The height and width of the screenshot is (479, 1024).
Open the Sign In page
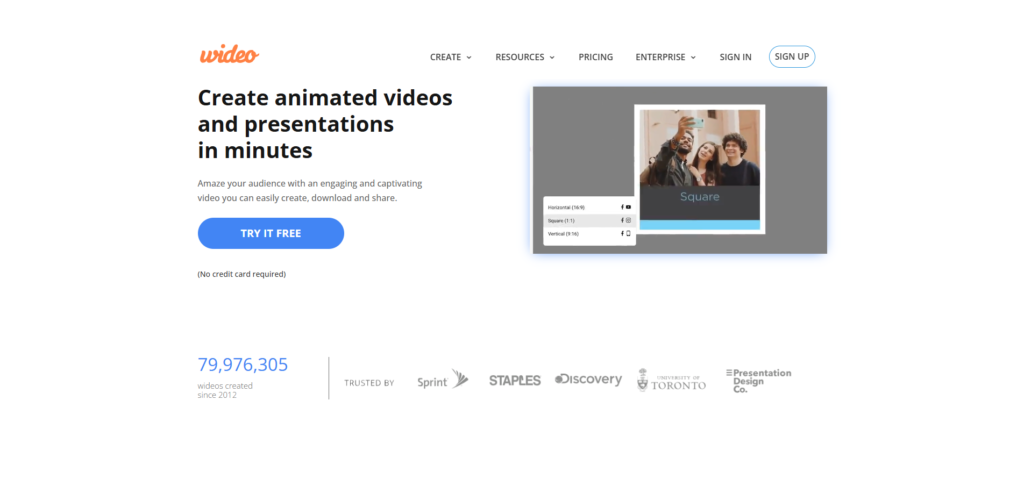coord(735,57)
